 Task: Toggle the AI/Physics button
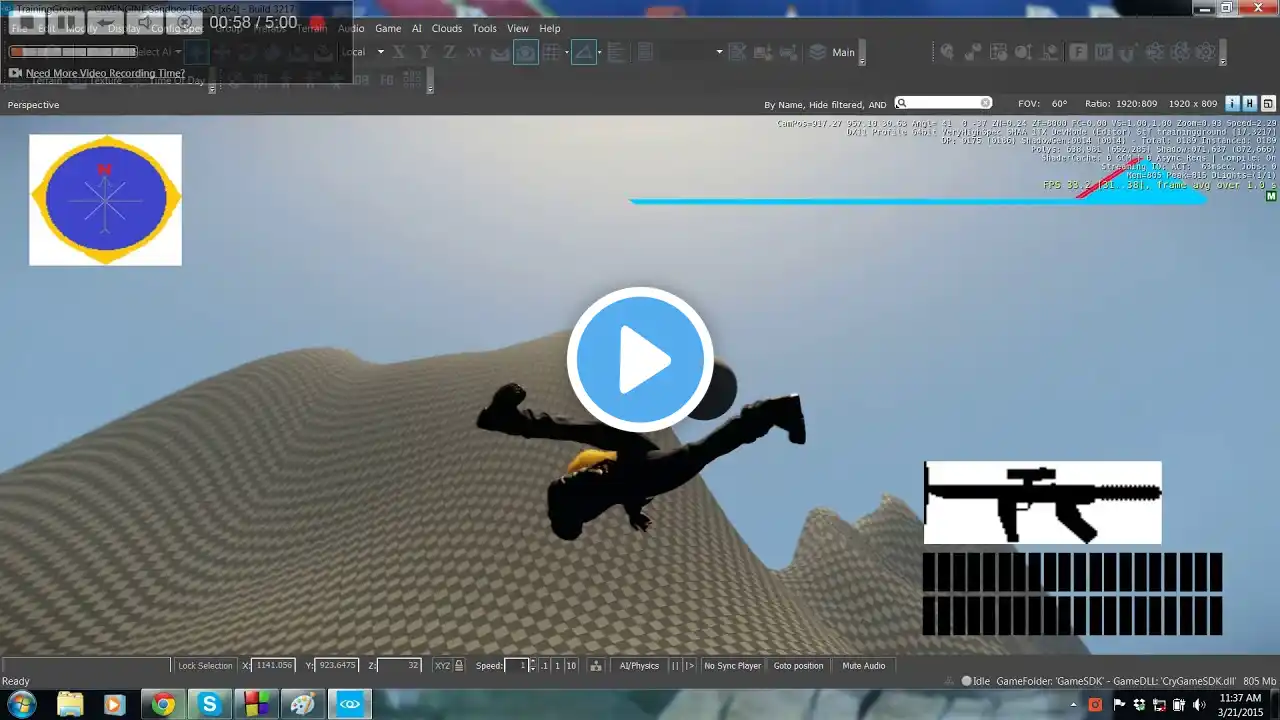639,665
